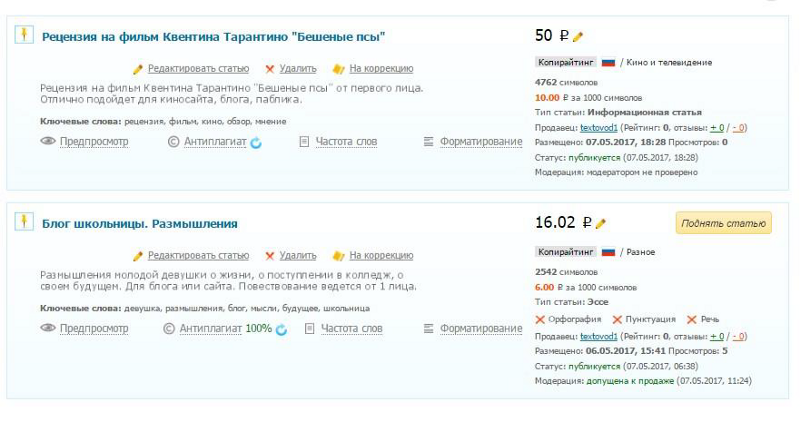Image resolution: width=800 pixels, height=421 pixels.
Task: Click "Редактировать статью" for the blog article
Action: tap(198, 256)
